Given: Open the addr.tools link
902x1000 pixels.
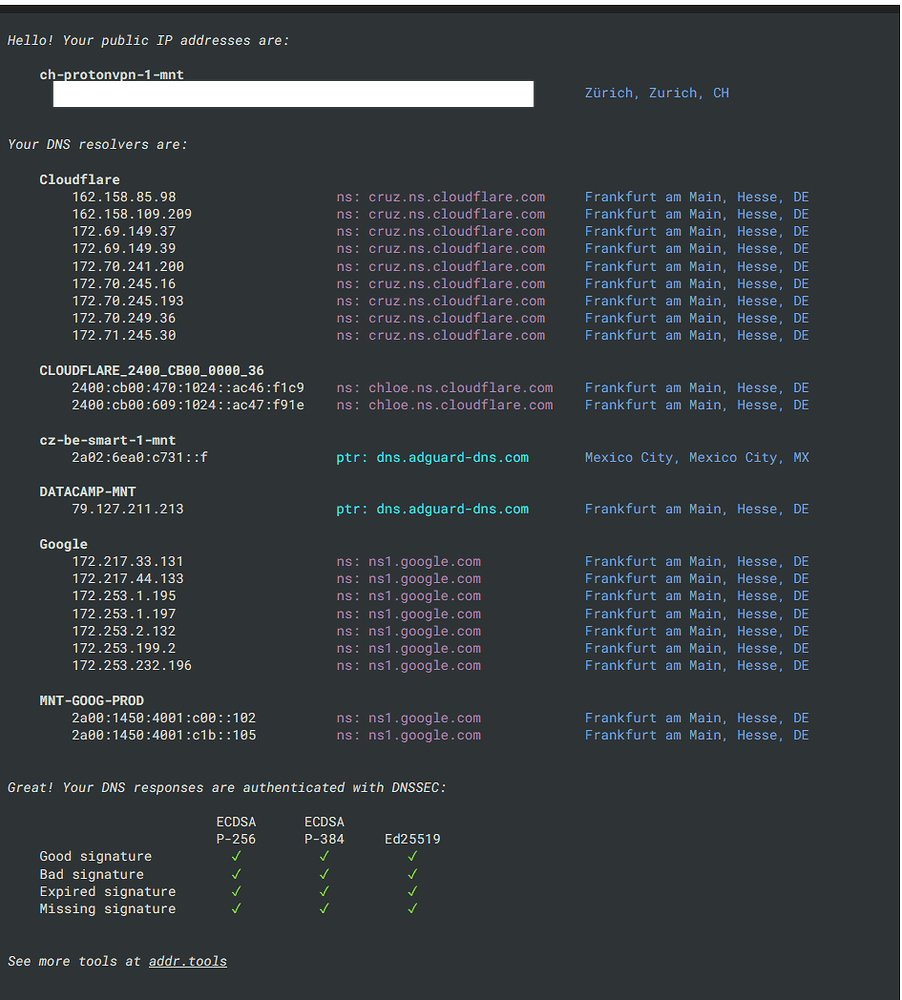Looking at the screenshot, I should 188,961.
